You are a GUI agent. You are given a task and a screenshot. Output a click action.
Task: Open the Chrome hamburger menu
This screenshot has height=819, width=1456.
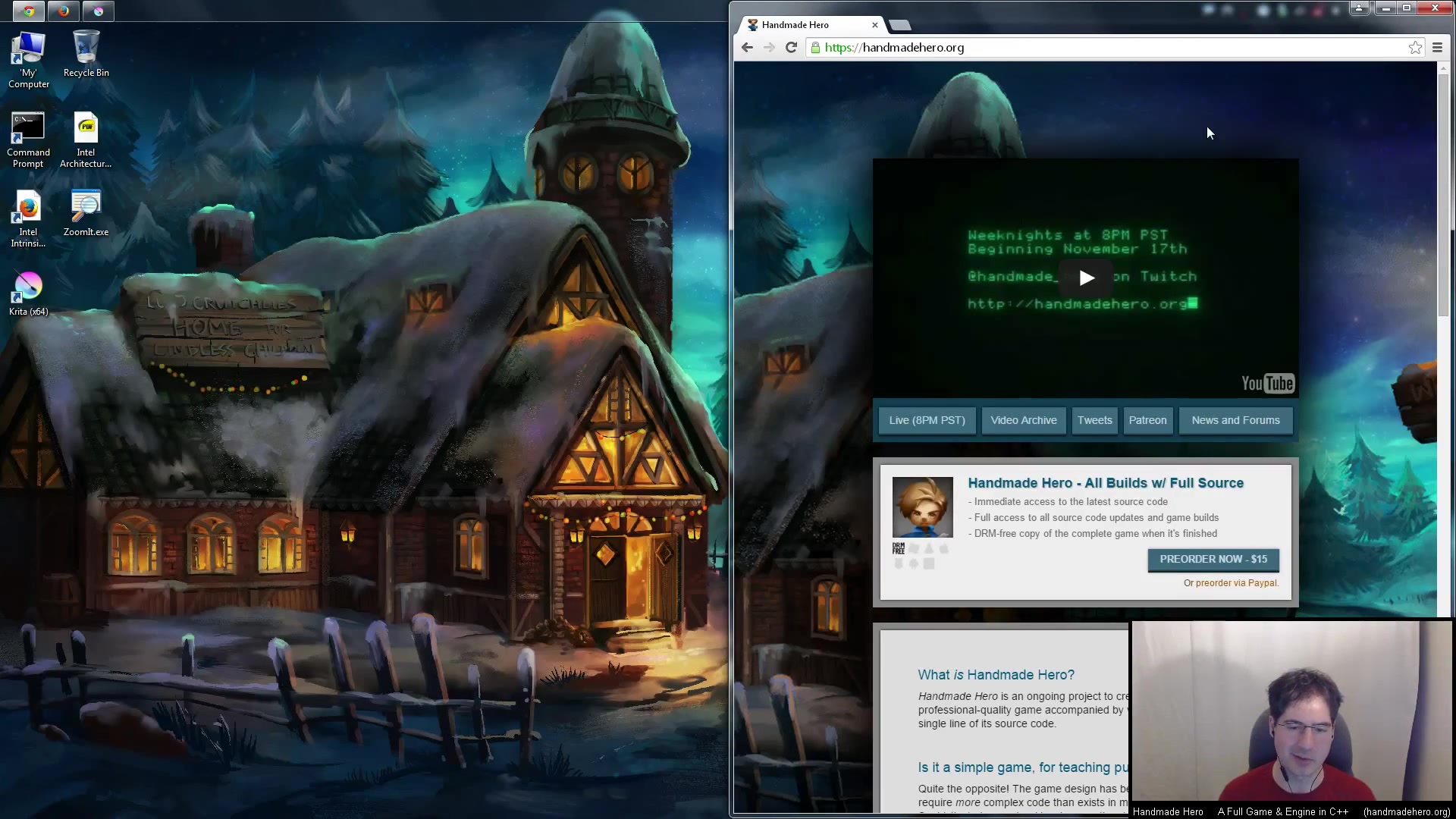pos(1437,47)
